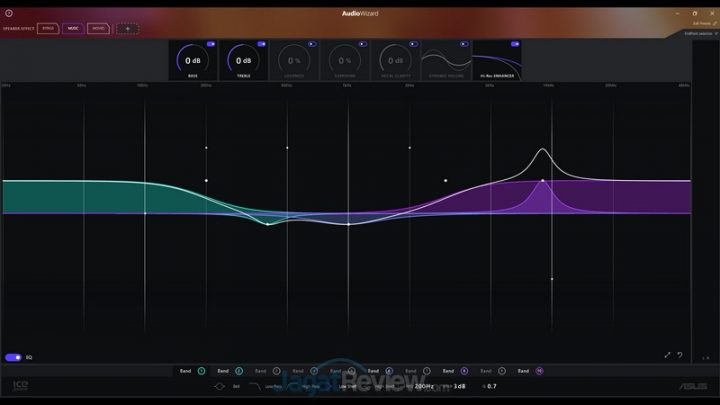Click the expand EQ graph icon
Image resolution: width=720 pixels, height=405 pixels.
click(x=668, y=355)
